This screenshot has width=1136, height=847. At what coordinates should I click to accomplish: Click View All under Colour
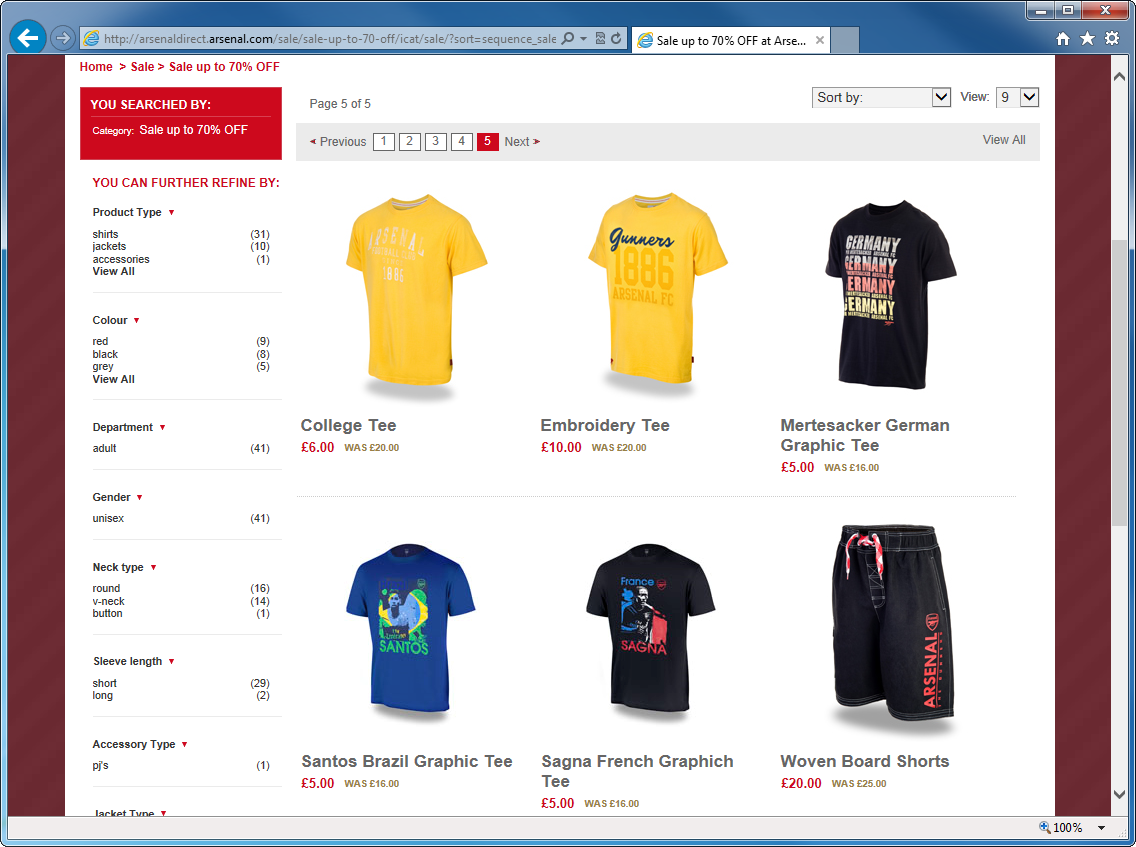(x=114, y=379)
